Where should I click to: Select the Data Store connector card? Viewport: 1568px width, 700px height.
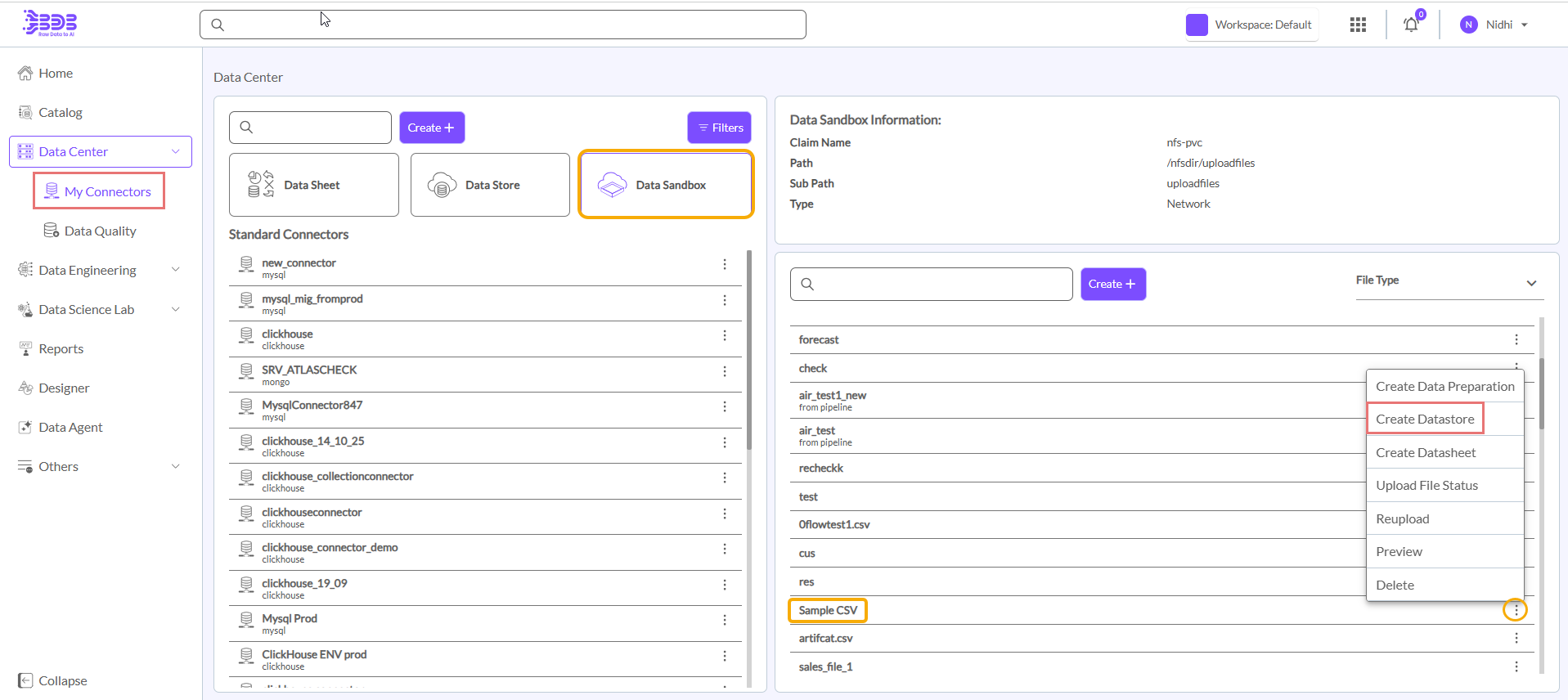coord(490,185)
